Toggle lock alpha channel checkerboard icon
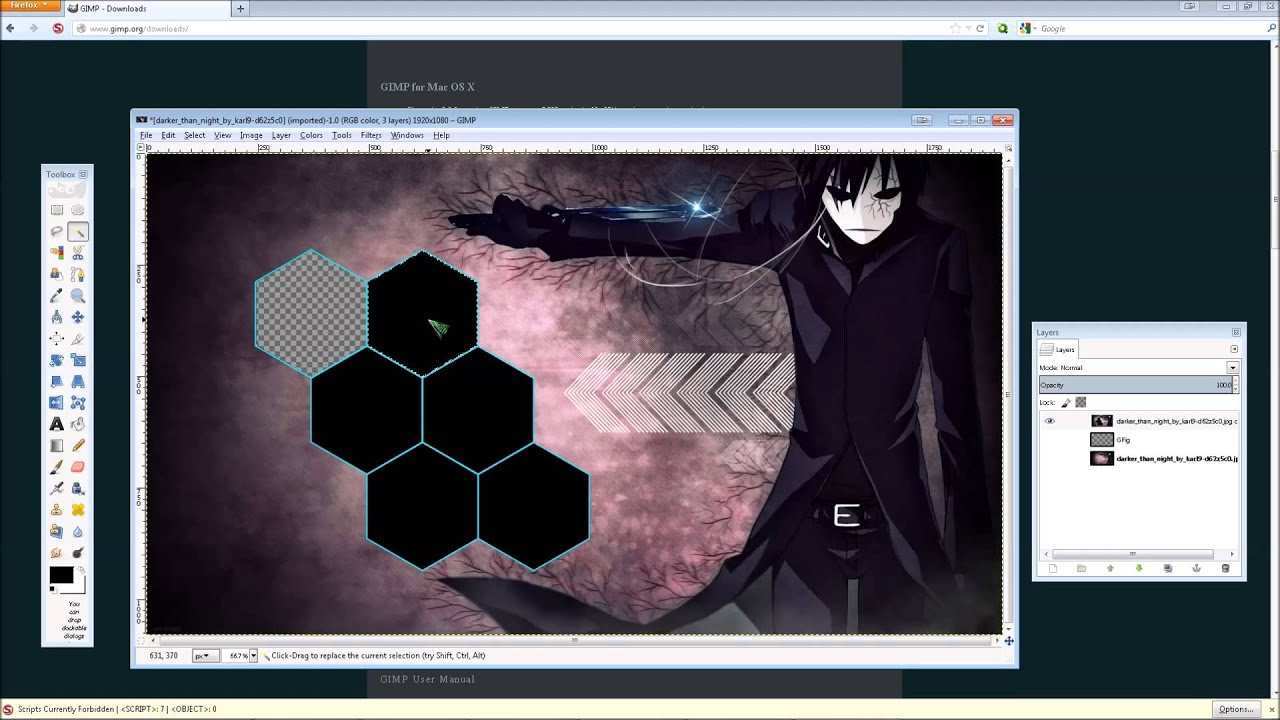The image size is (1280, 720). 1081,403
